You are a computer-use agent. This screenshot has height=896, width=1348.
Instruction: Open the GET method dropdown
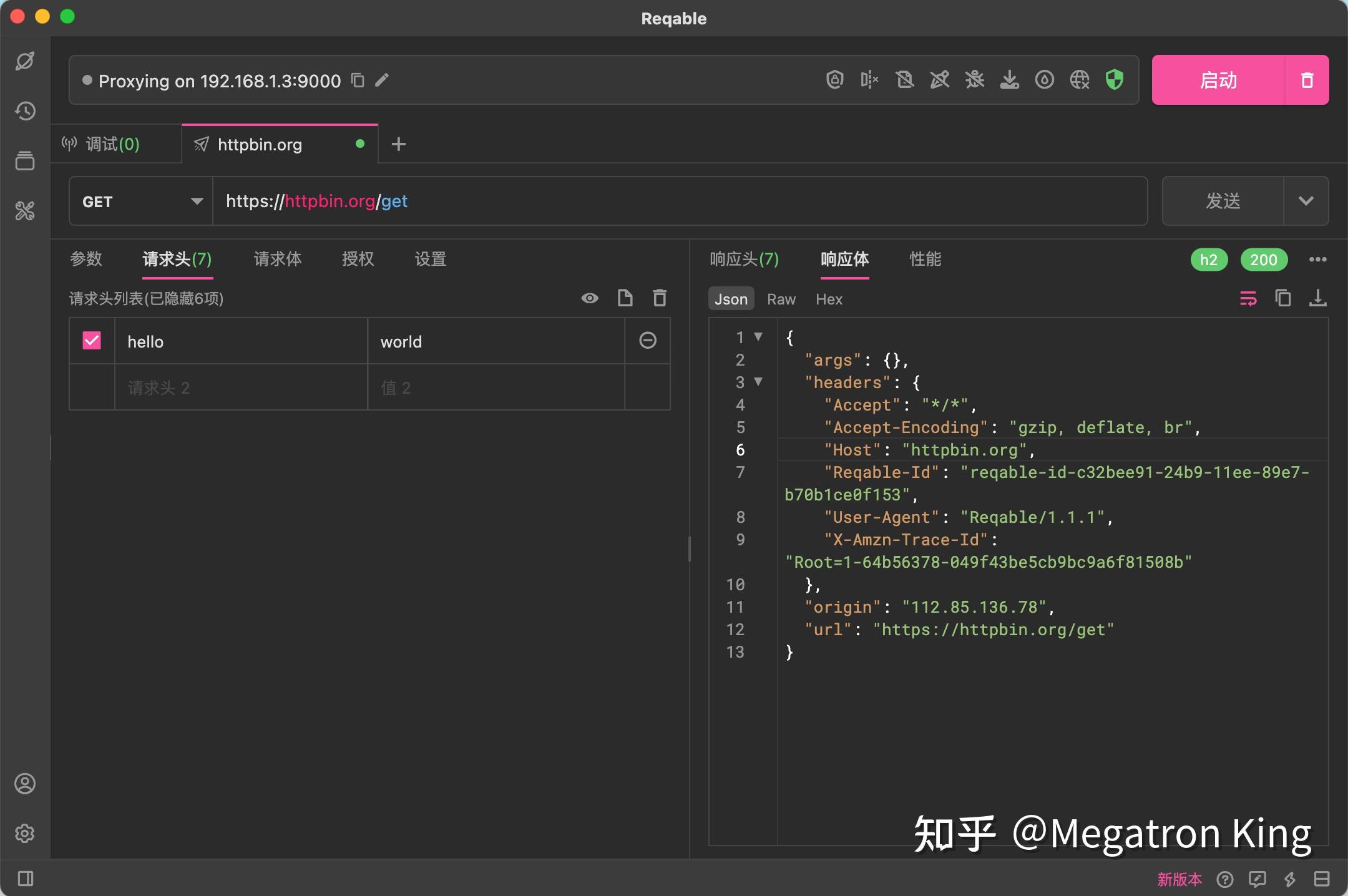coord(141,201)
